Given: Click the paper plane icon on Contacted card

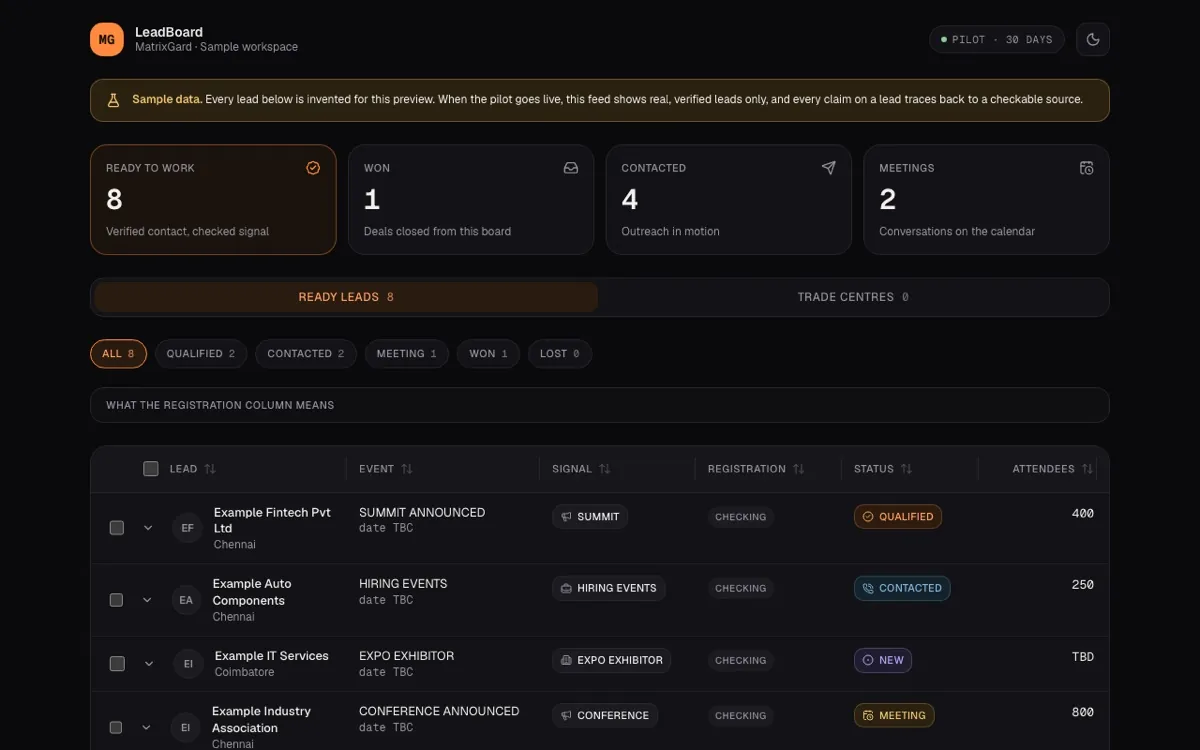Looking at the screenshot, I should [x=829, y=168].
